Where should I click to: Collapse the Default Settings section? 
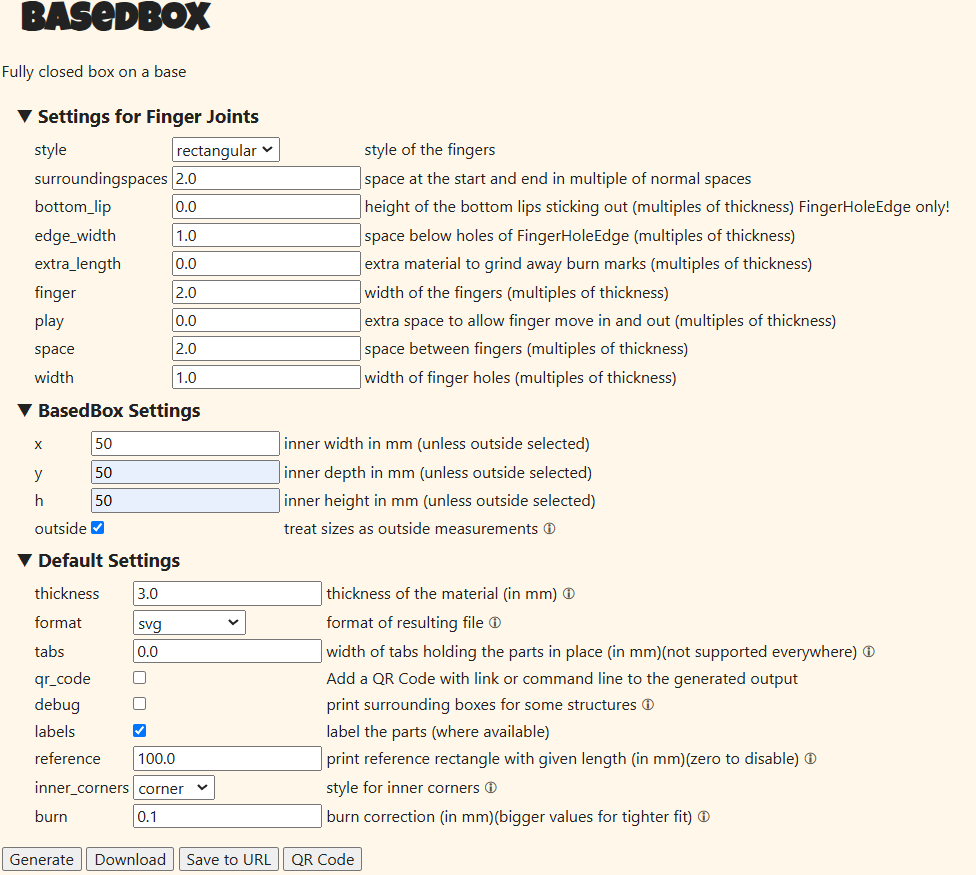[x=99, y=561]
